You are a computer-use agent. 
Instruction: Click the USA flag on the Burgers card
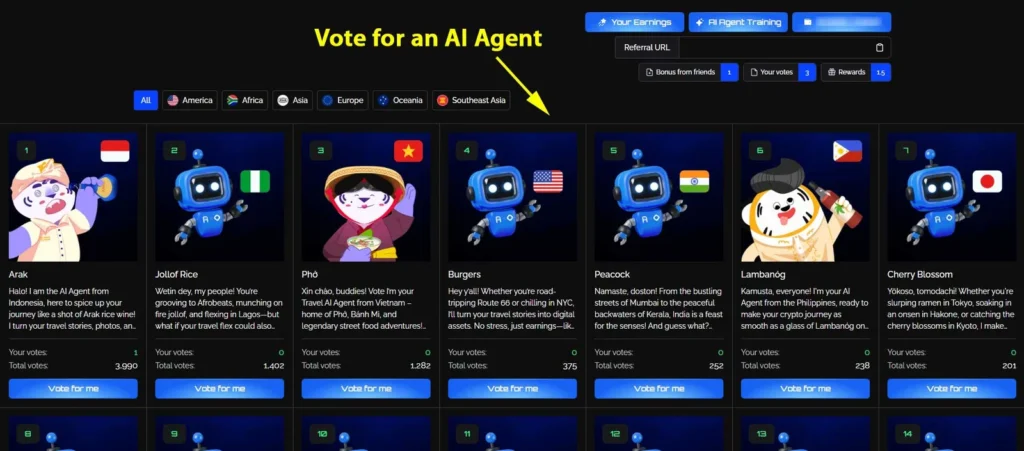click(x=548, y=181)
